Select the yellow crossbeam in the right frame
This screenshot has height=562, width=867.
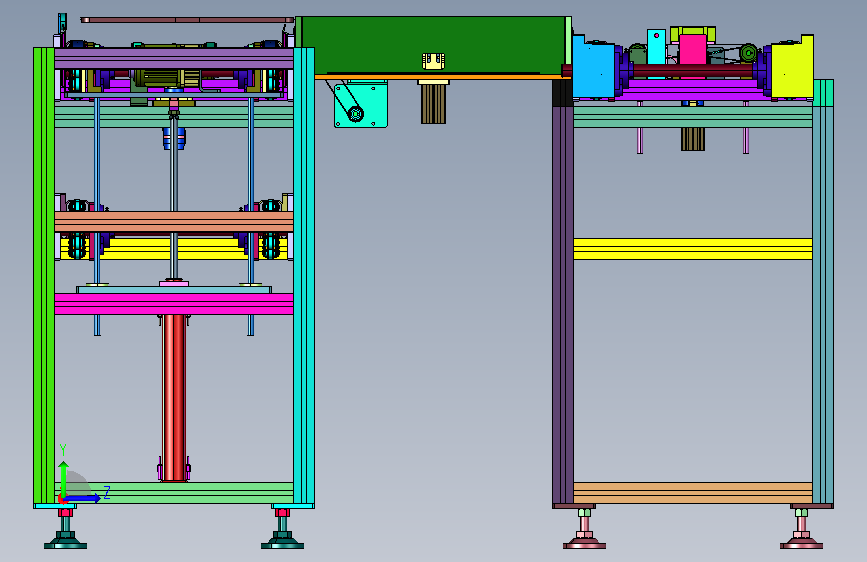coord(693,249)
